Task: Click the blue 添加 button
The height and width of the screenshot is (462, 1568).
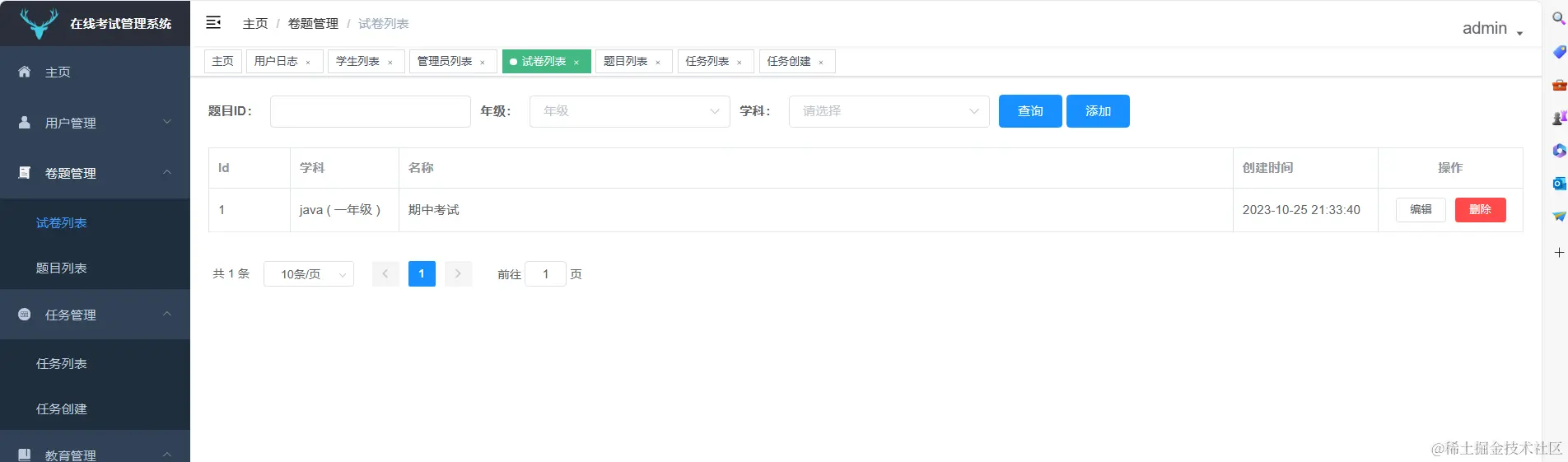Action: pos(1098,111)
